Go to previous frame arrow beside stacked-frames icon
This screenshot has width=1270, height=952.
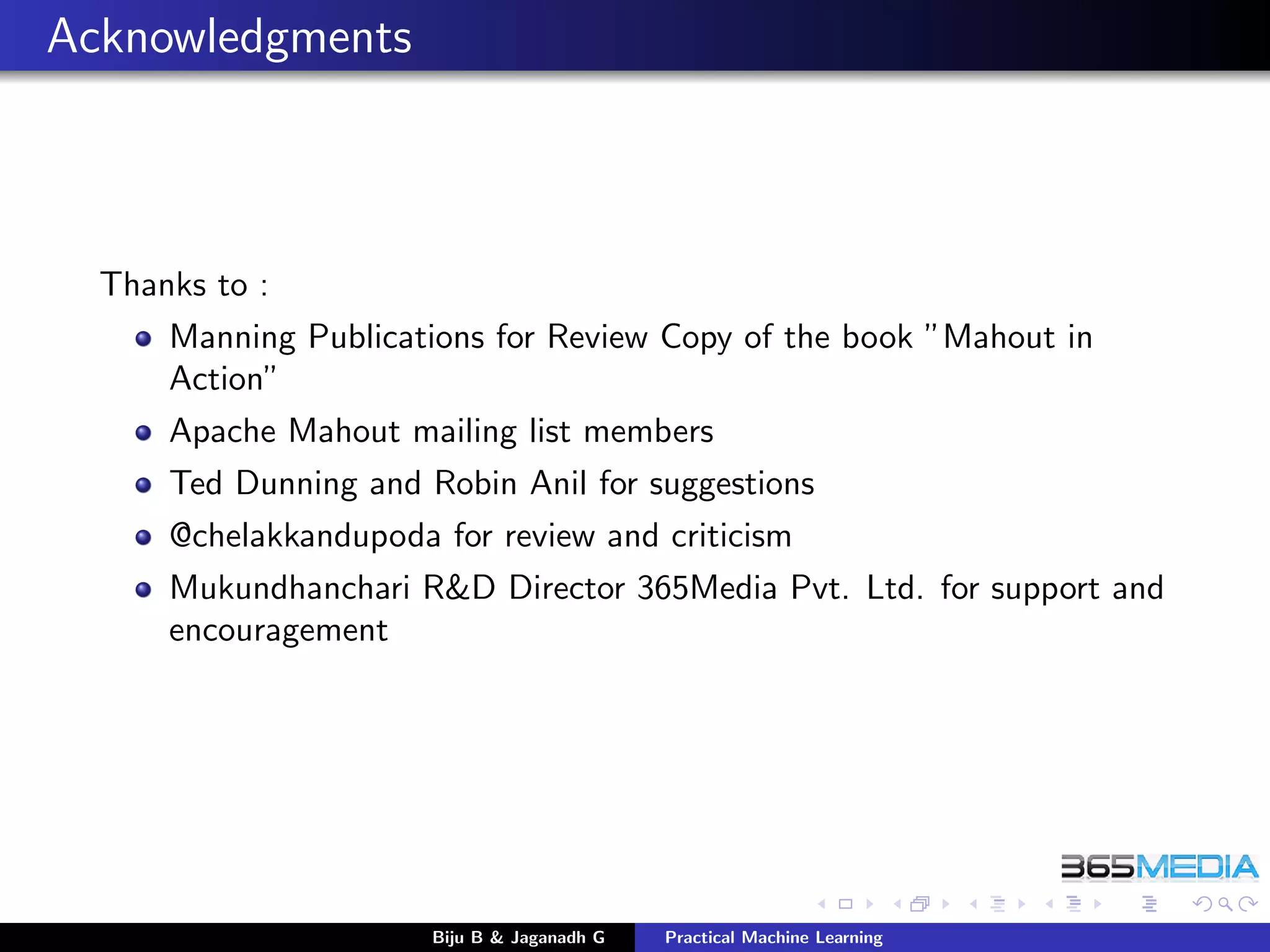click(x=897, y=904)
